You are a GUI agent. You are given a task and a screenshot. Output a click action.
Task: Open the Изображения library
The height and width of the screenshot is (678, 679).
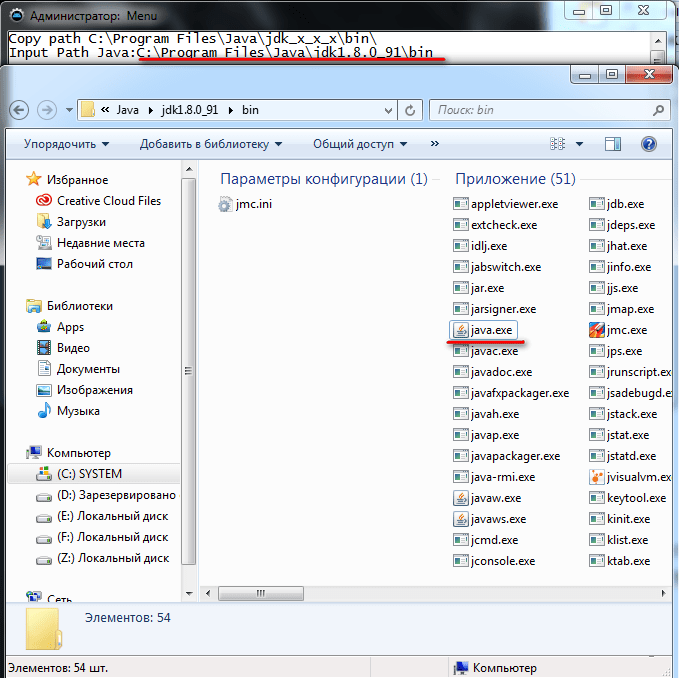[x=95, y=390]
